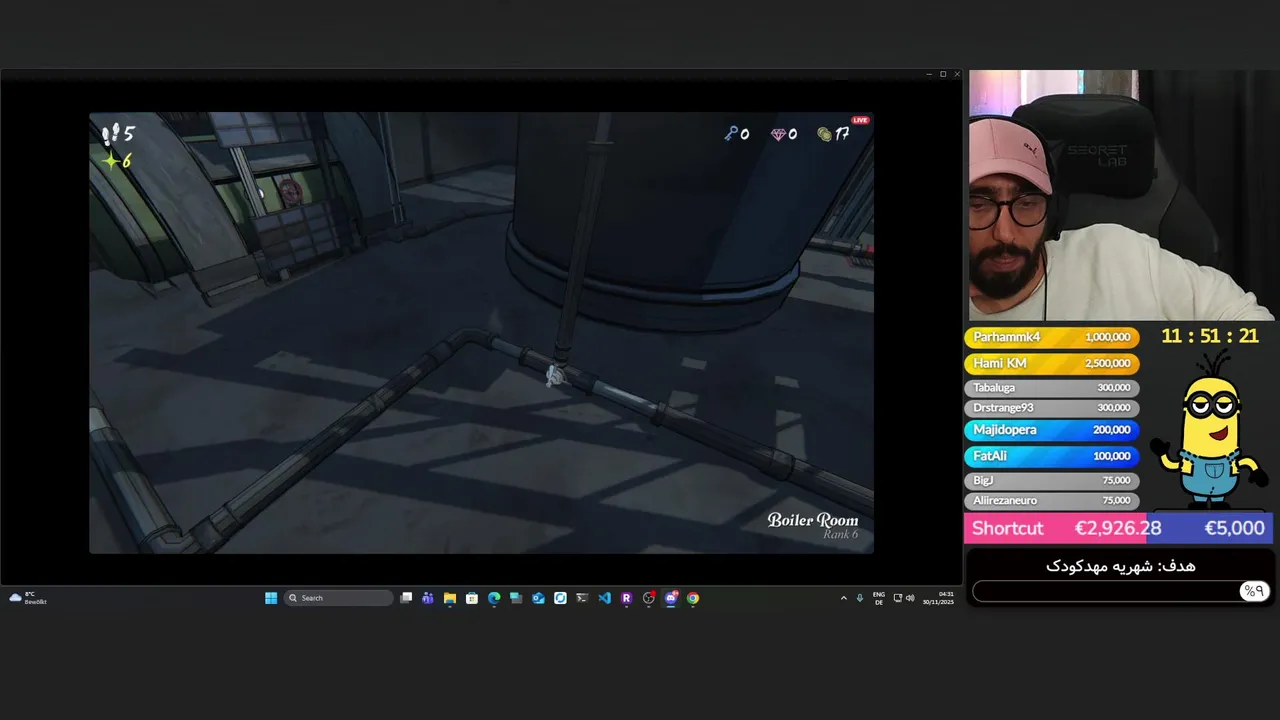
Task: Open the weather widget showing 8°C
Action: [28, 598]
